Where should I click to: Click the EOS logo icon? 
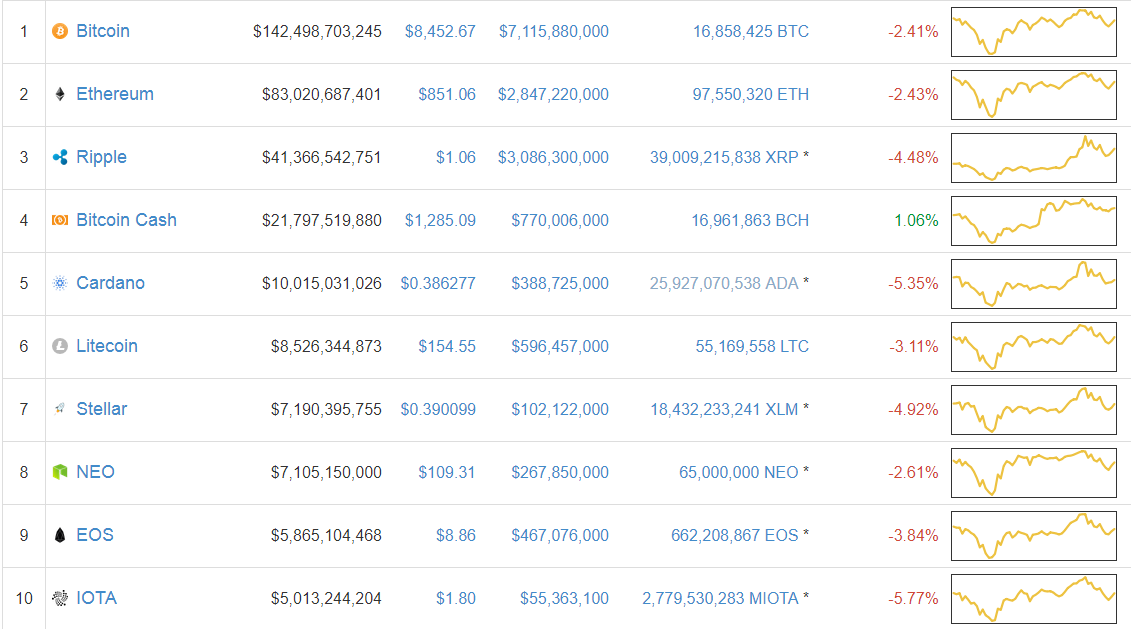click(60, 535)
